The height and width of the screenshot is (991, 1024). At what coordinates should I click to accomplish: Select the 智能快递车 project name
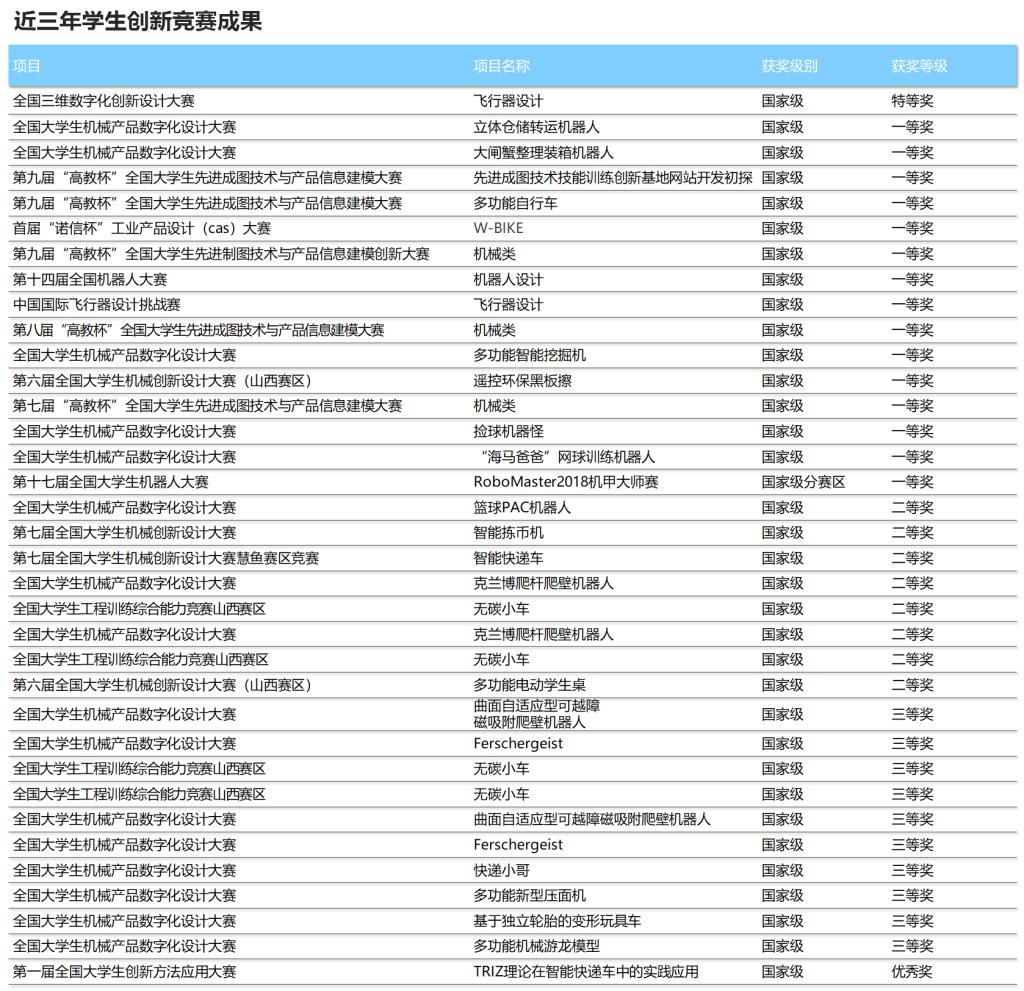click(x=508, y=558)
